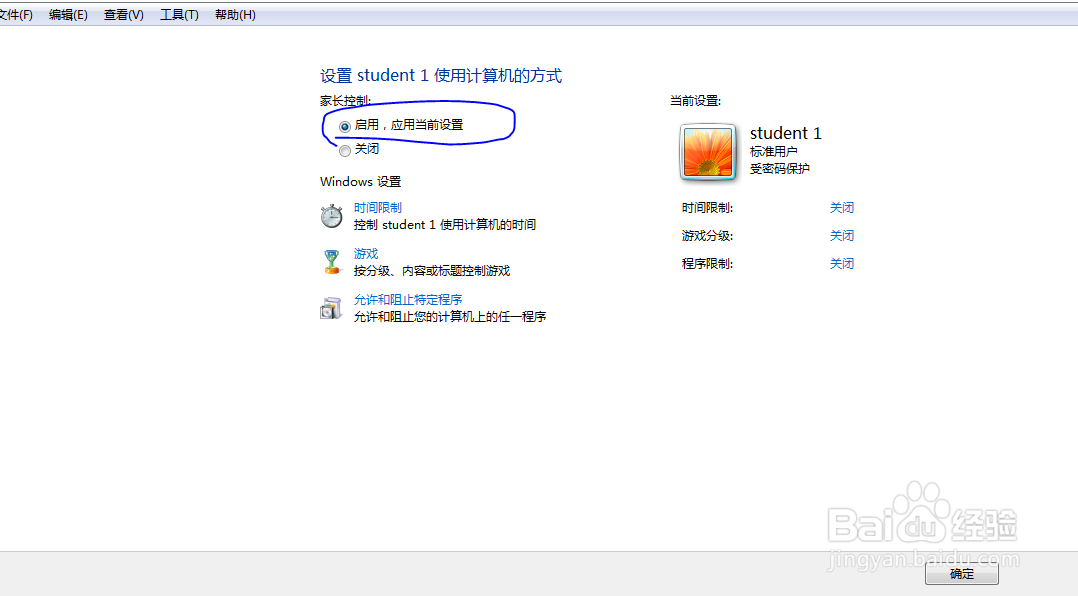The image size is (1078, 596).
Task: Click the program list icon beside 允许和阻止特定程序
Action: [331, 307]
